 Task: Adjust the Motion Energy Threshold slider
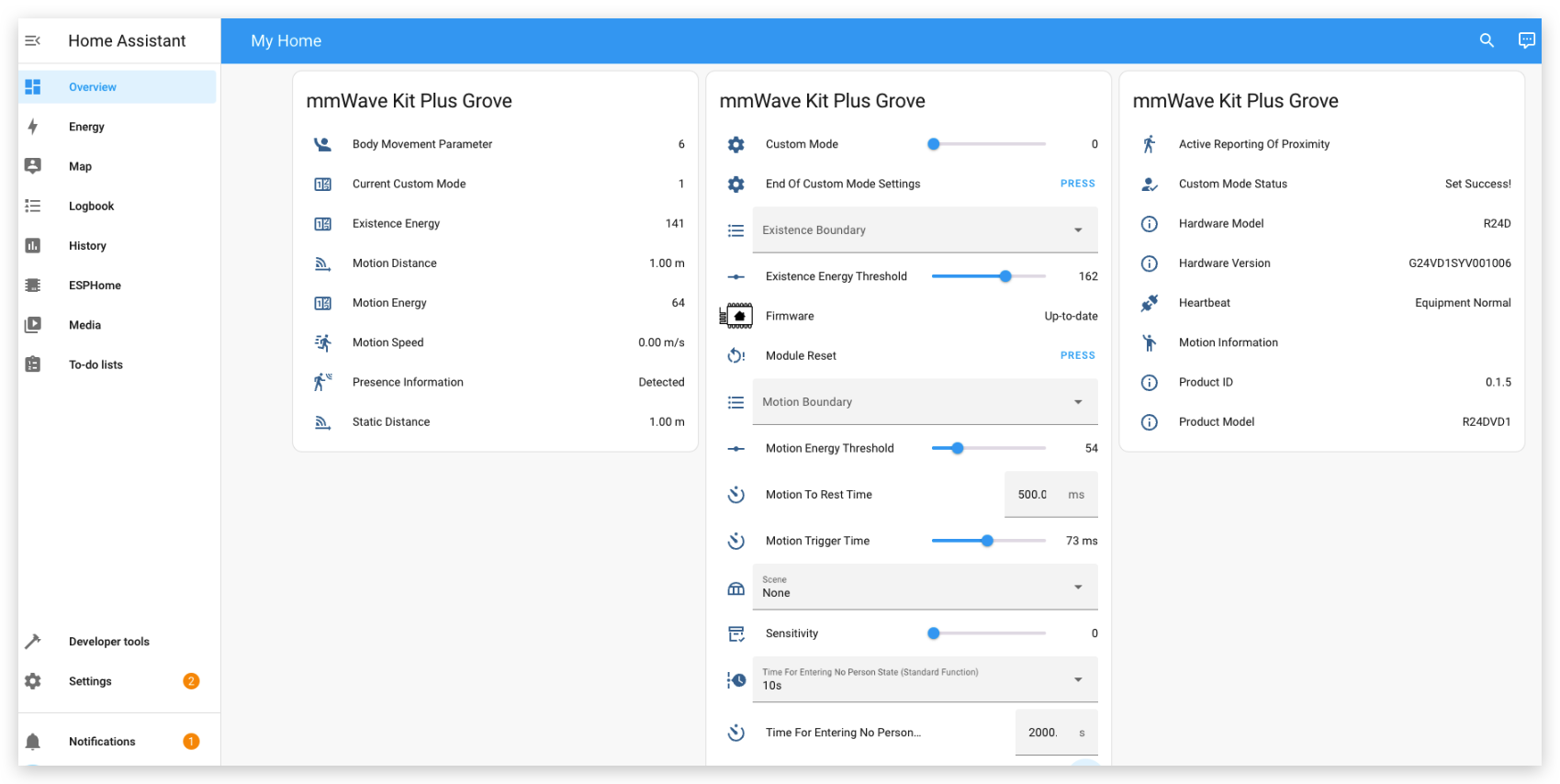pyautogui.click(x=989, y=448)
